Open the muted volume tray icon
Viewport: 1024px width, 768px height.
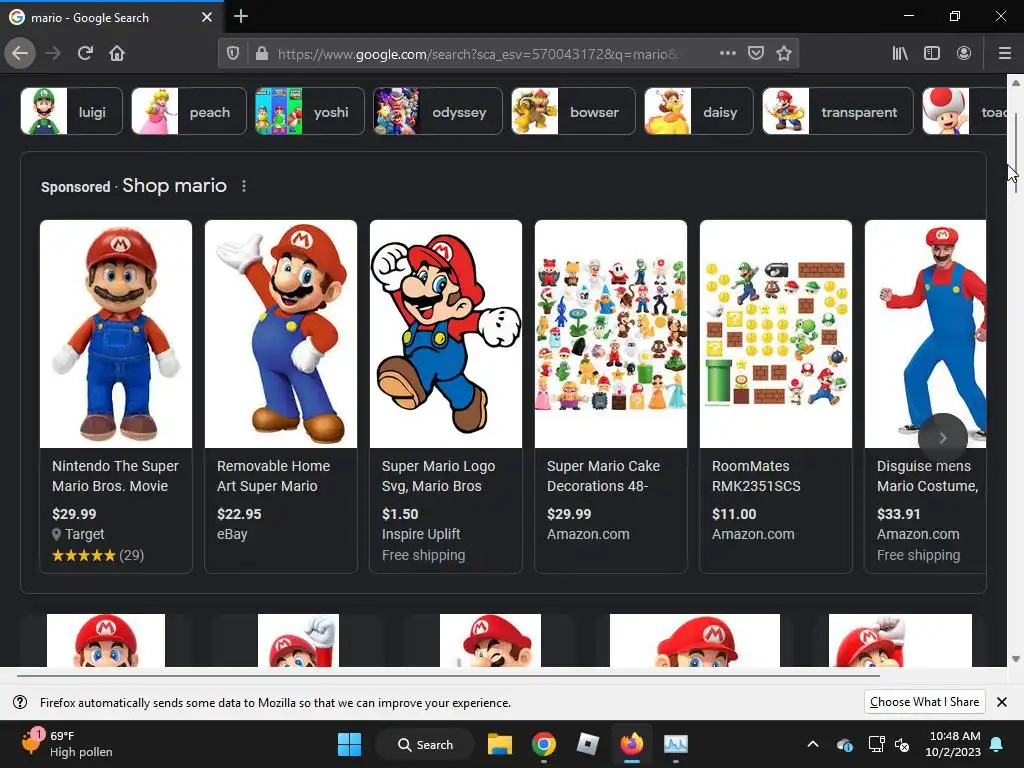coord(902,744)
